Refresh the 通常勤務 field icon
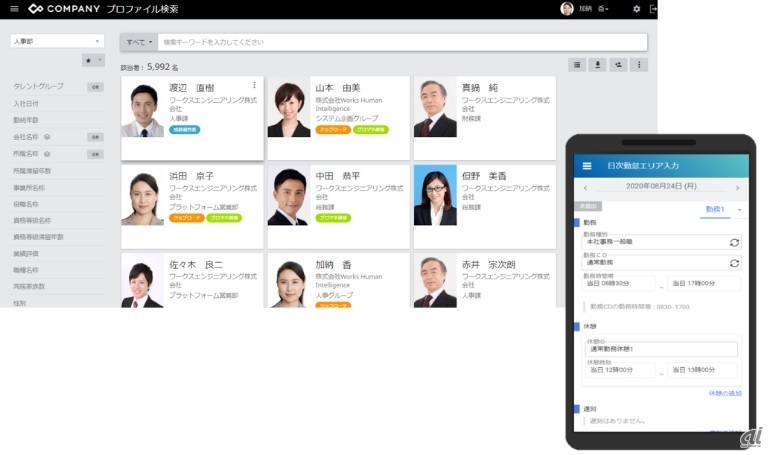The width and height of the screenshot is (770, 455). point(734,263)
